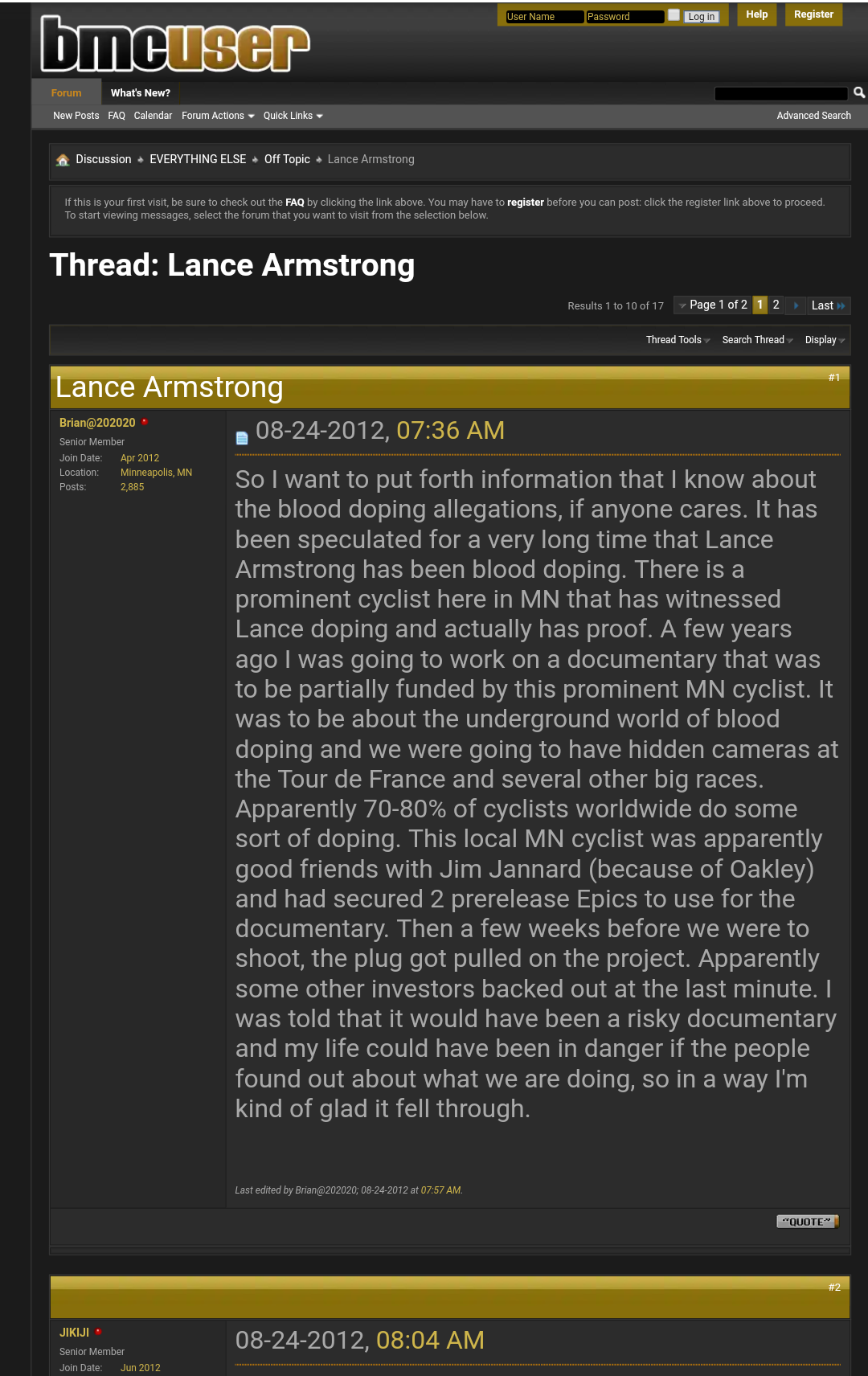Screen dimensions: 868x1376
Task: Switch to the What's New? tab
Action: pos(140,93)
